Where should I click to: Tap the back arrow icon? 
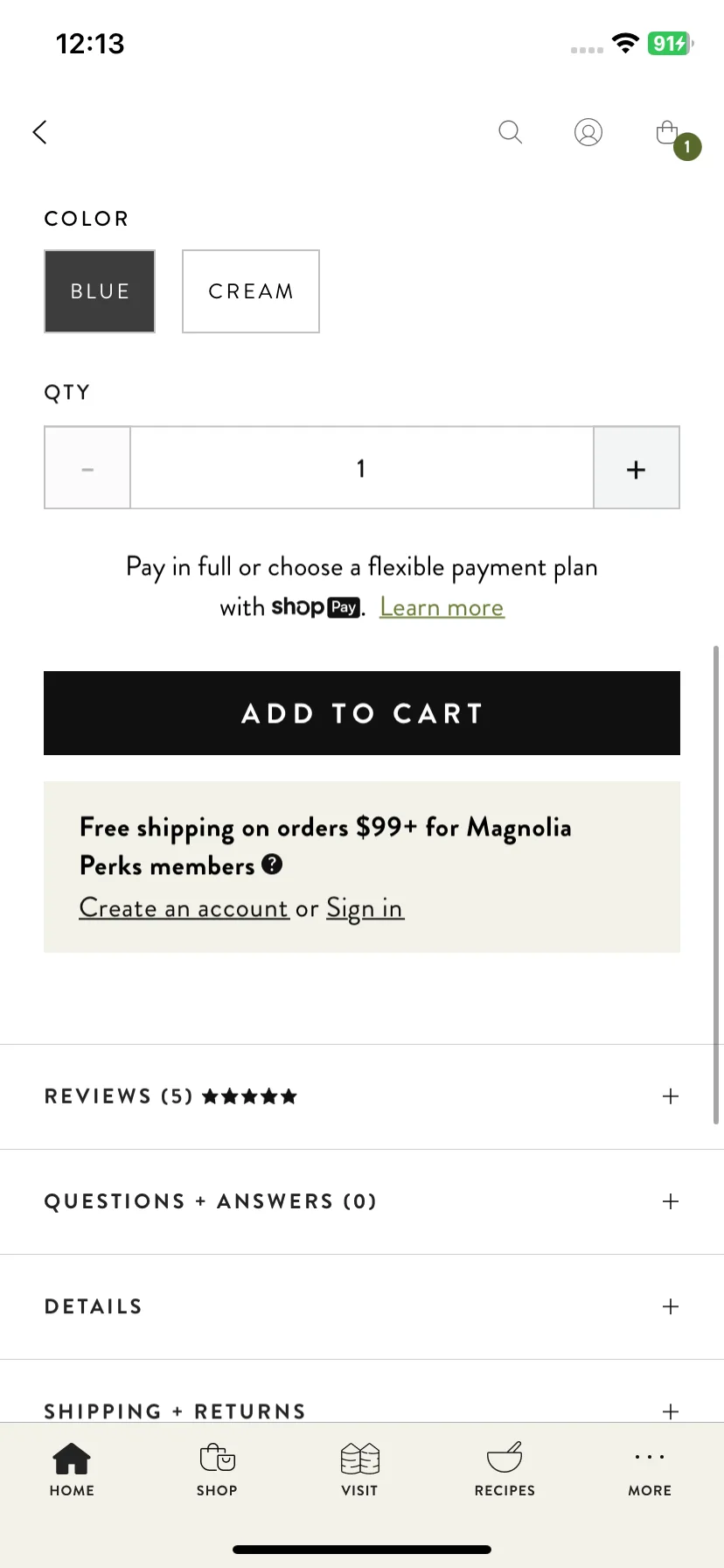39,132
